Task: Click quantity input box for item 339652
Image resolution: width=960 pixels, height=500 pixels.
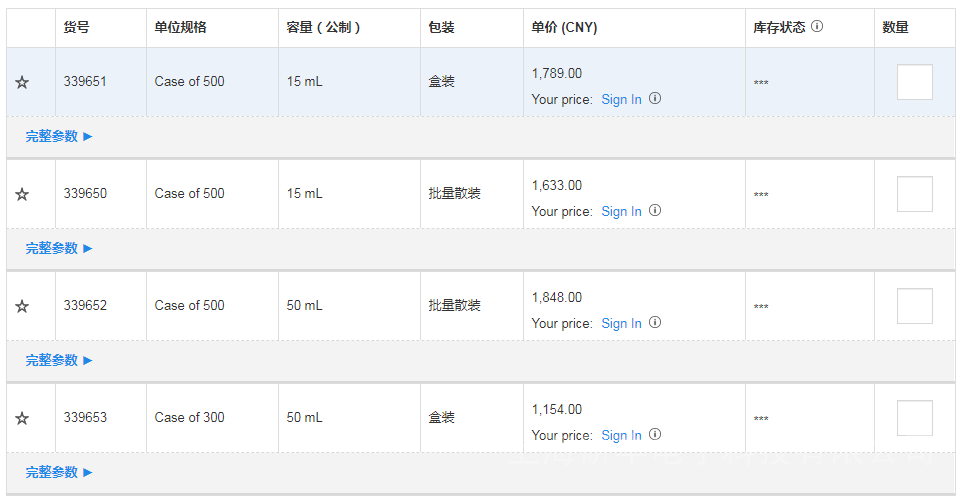Action: [x=914, y=306]
